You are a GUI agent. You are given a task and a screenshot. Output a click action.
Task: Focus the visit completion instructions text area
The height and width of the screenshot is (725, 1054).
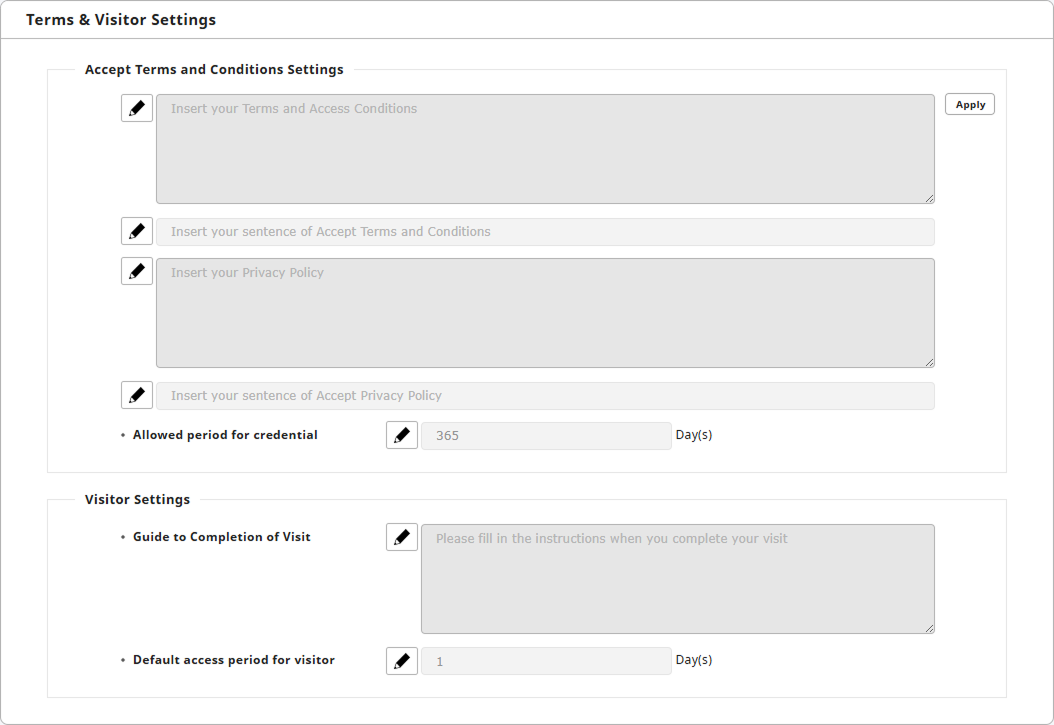[x=677, y=579]
